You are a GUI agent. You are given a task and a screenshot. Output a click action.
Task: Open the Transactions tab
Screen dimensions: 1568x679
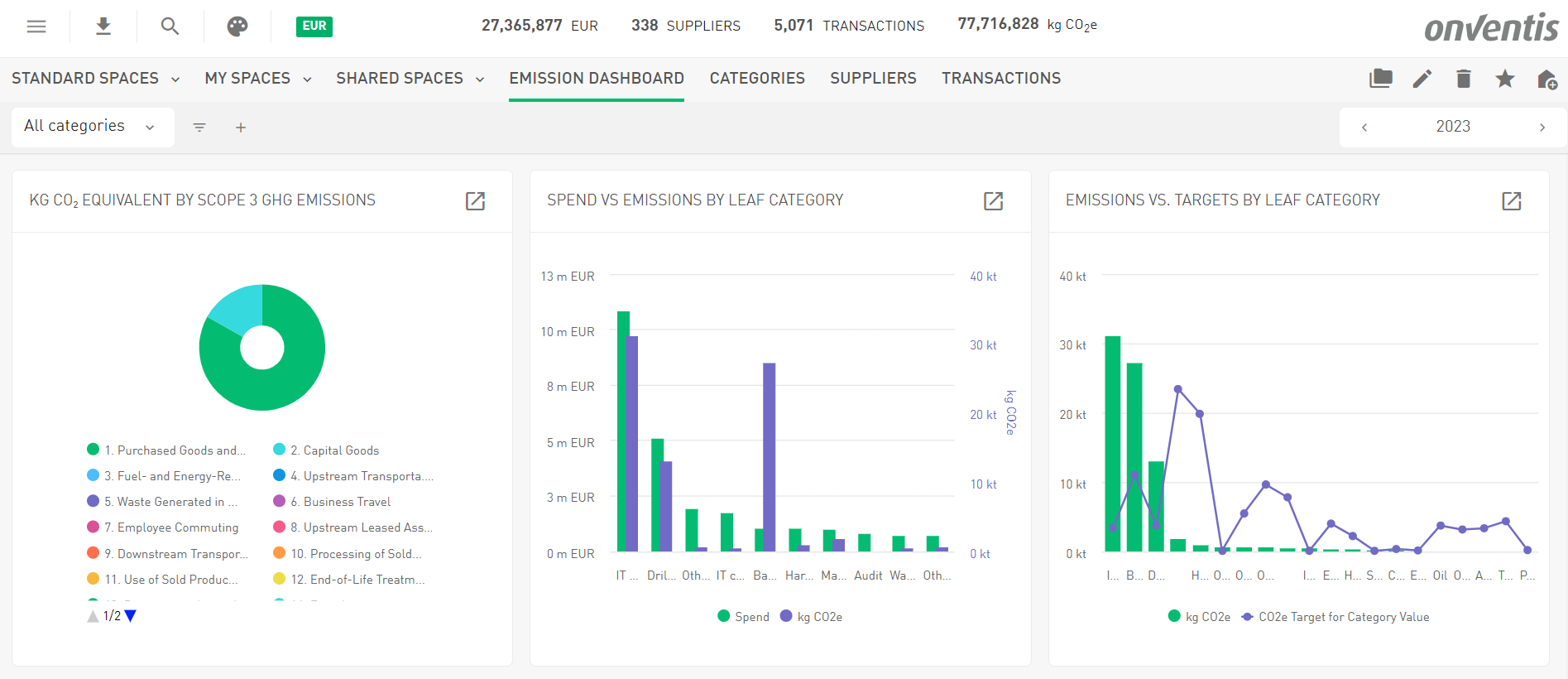click(x=1000, y=79)
